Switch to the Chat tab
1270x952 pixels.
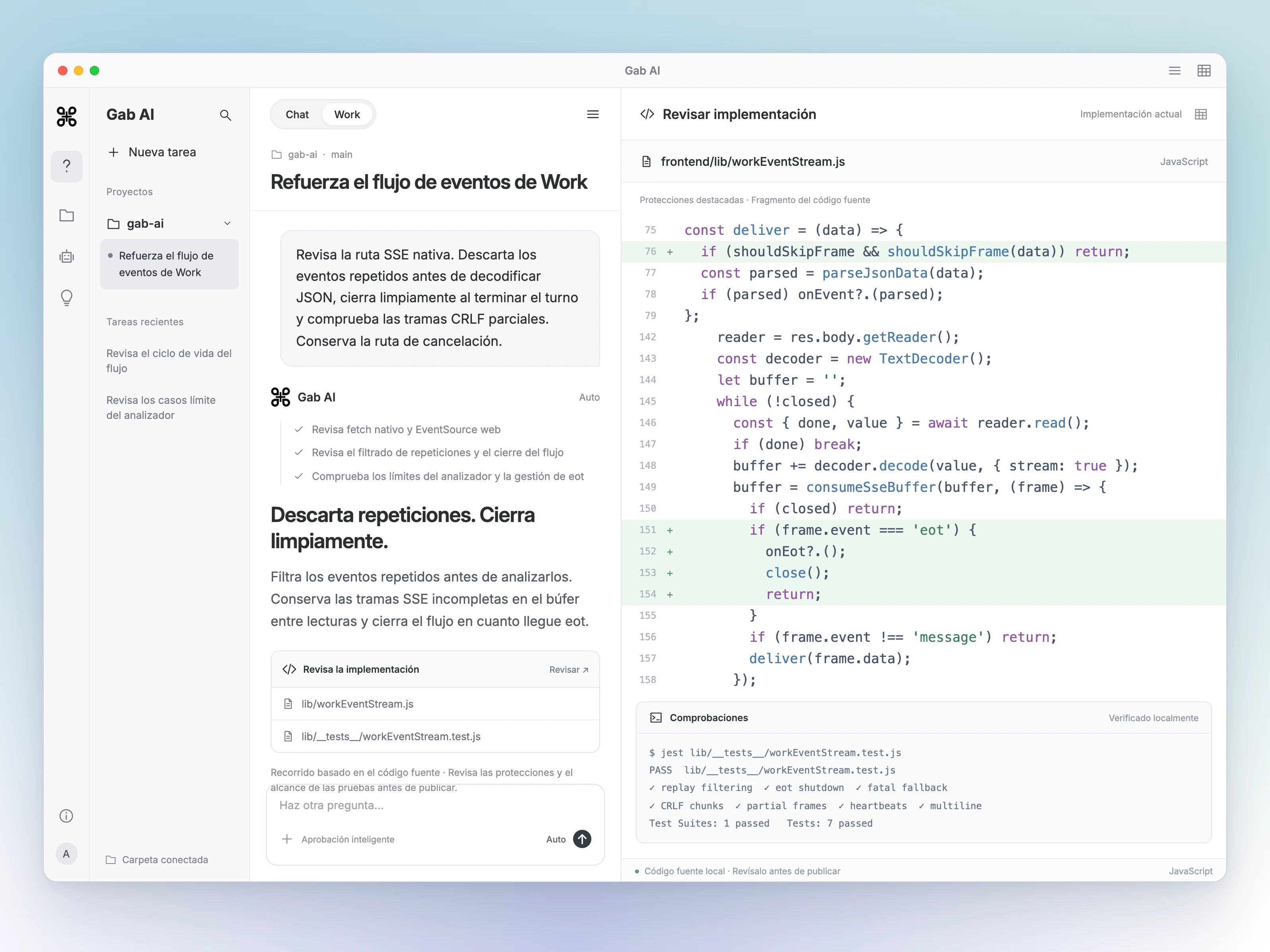pos(297,114)
